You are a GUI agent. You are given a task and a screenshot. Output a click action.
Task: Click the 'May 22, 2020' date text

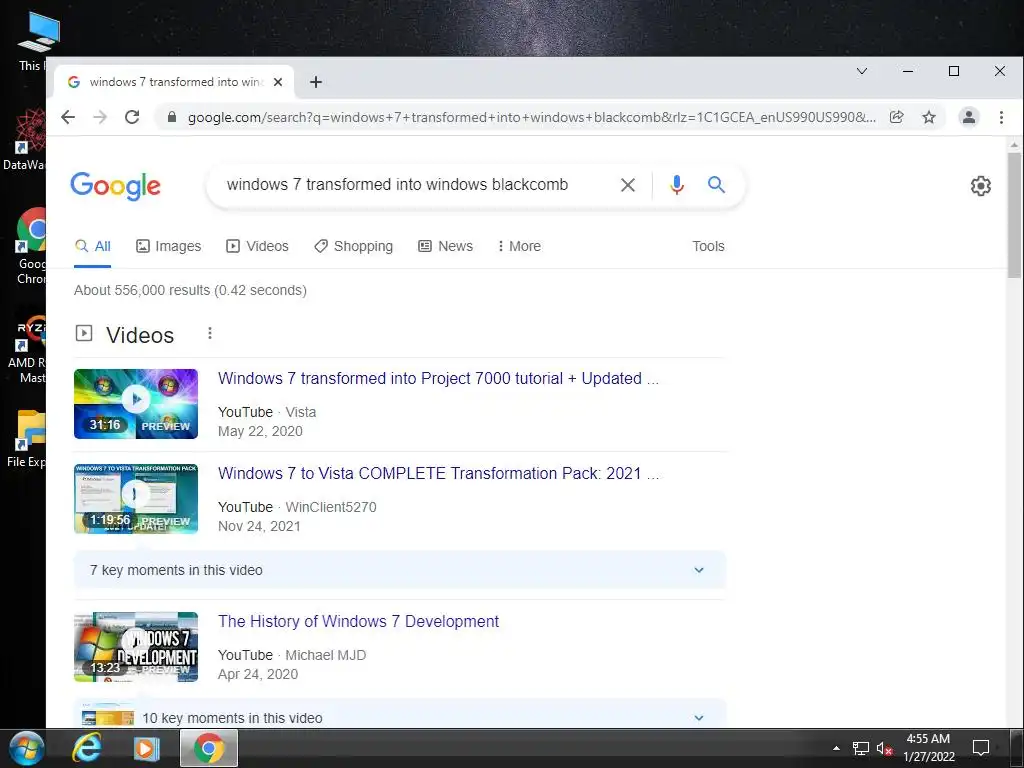(260, 431)
